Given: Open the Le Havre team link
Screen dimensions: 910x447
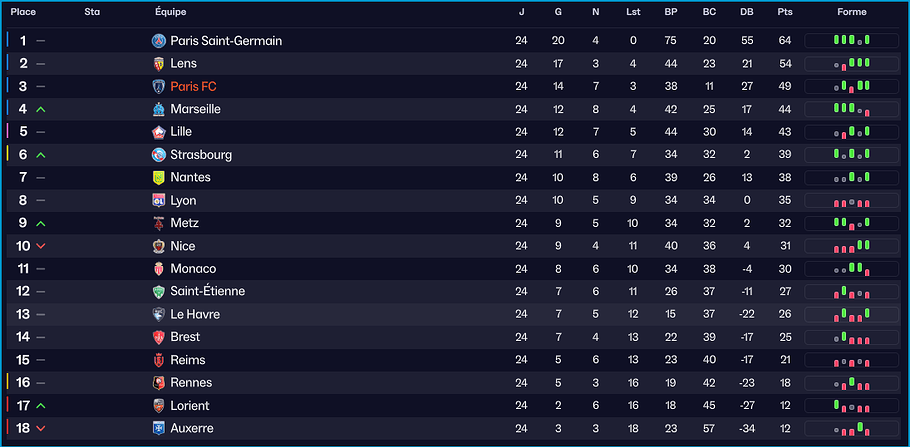Looking at the screenshot, I should coord(195,314).
